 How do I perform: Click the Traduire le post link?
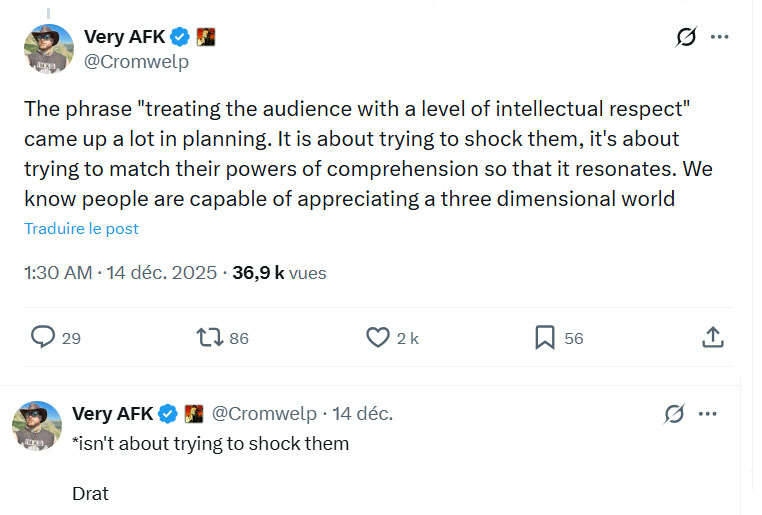point(82,229)
